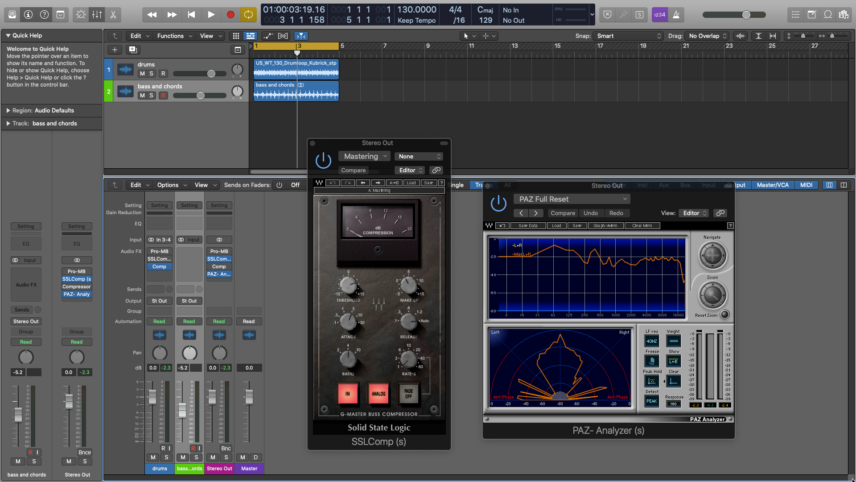Screen dimensions: 856x482
Task: Click Compare in the SSLComp window
Action: pos(353,170)
